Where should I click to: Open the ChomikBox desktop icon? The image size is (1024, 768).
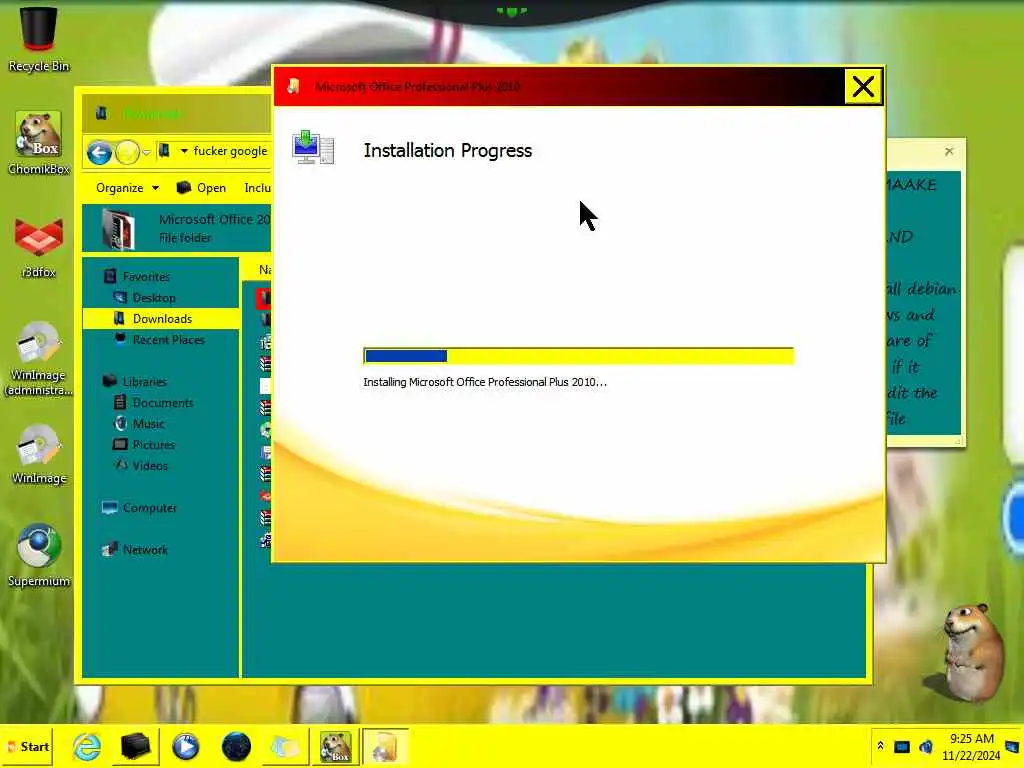39,142
